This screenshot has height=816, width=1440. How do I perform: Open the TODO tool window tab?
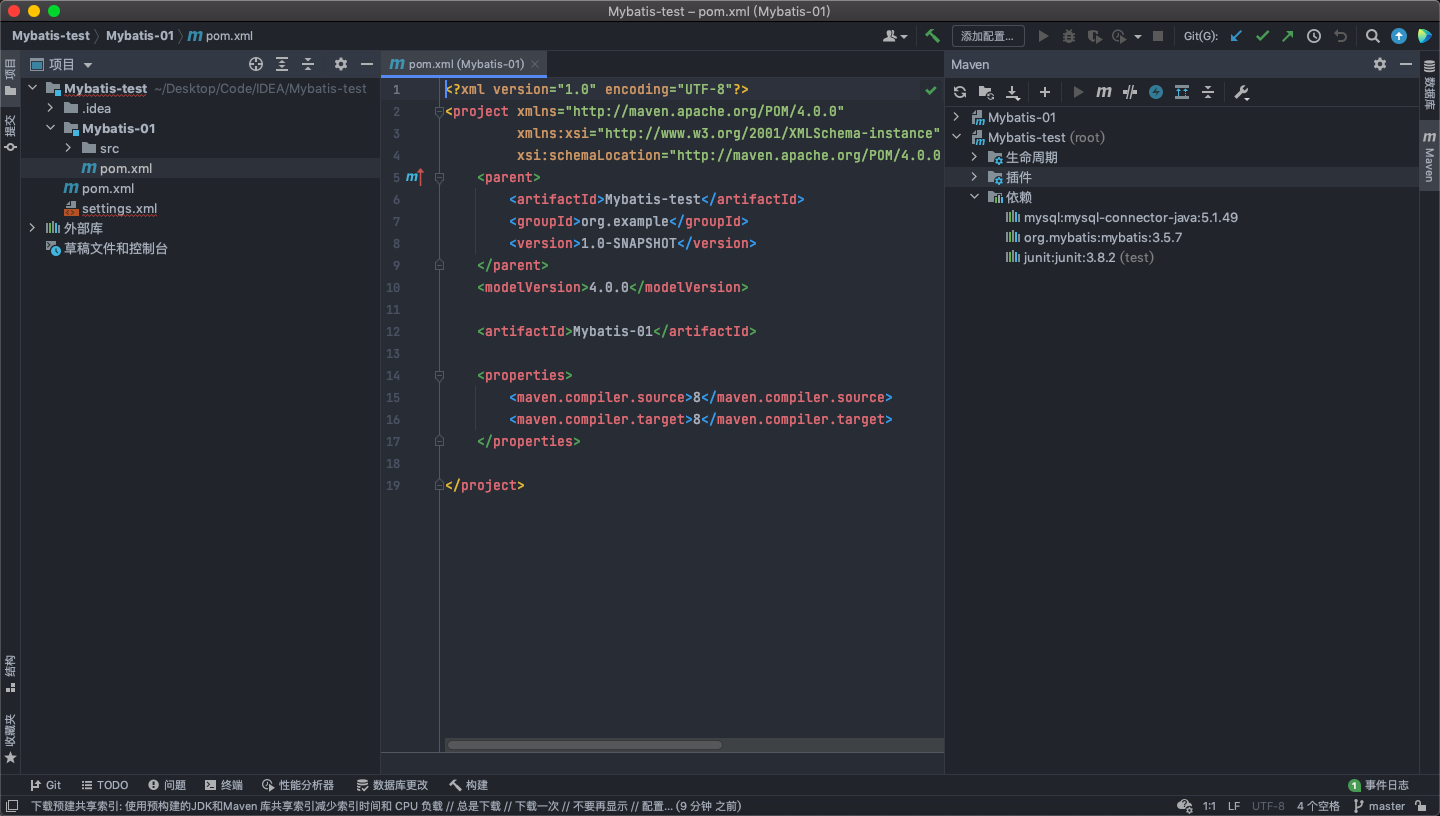(104, 785)
